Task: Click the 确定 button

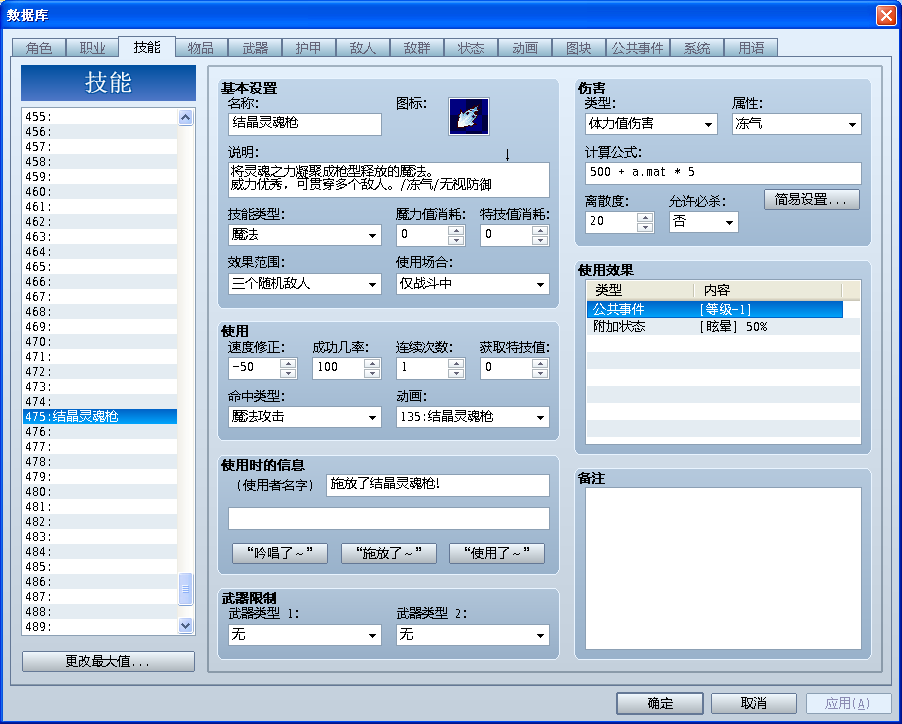Action: 660,703
